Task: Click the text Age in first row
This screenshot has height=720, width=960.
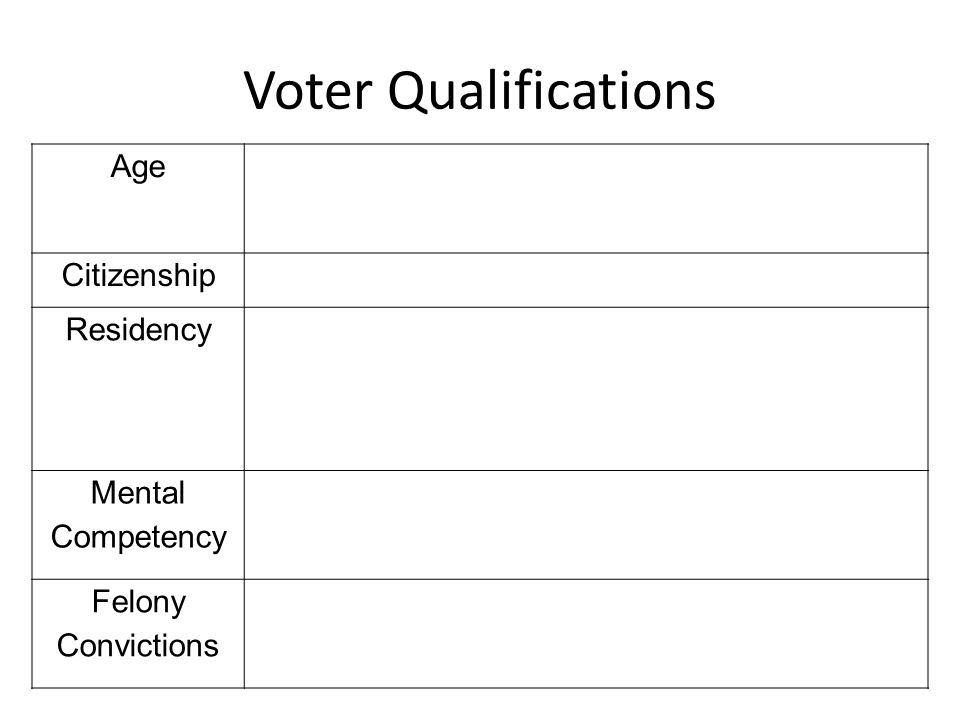Action: click(x=138, y=167)
